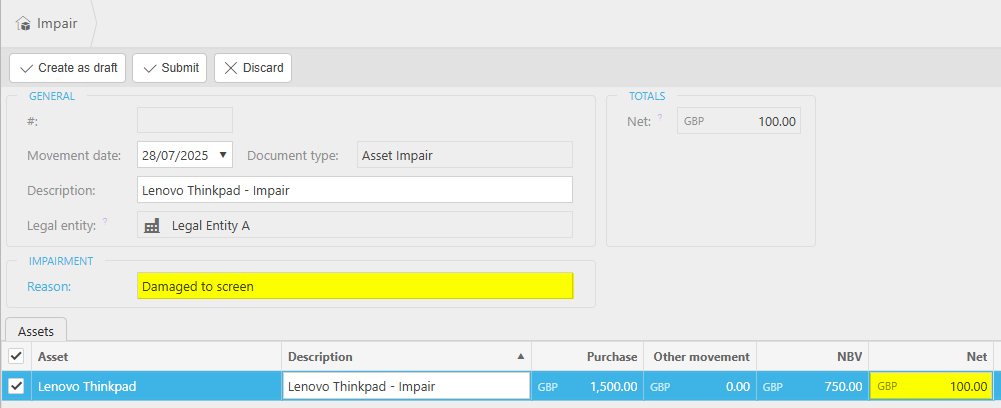Click the Legal entity building icon

click(152, 226)
